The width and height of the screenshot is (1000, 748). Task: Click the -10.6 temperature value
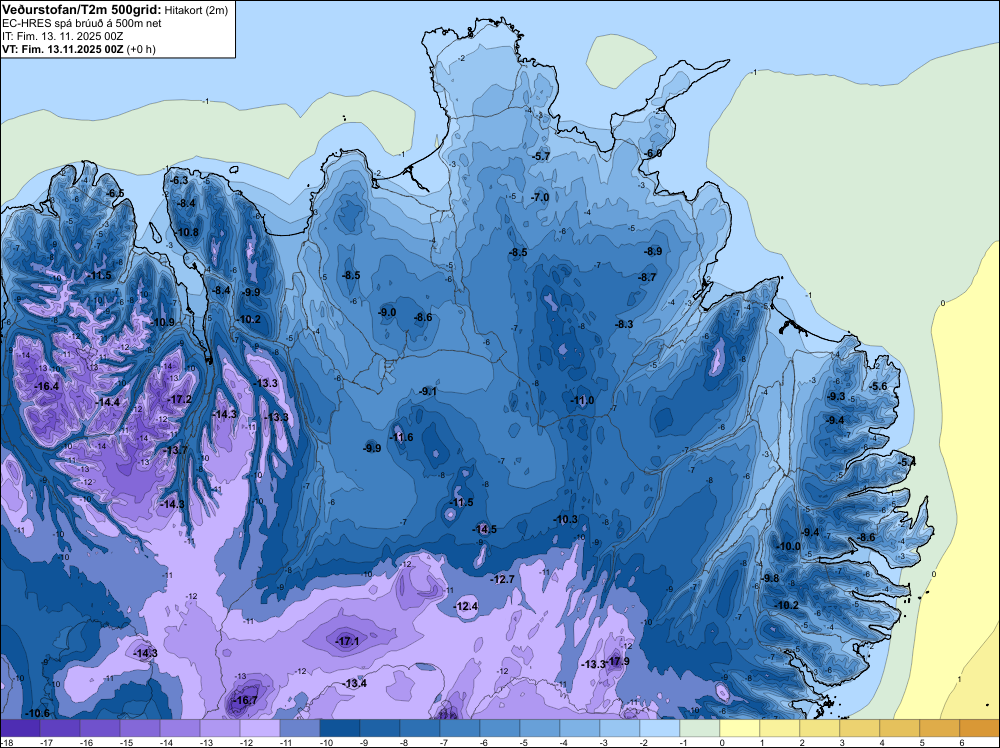38,713
